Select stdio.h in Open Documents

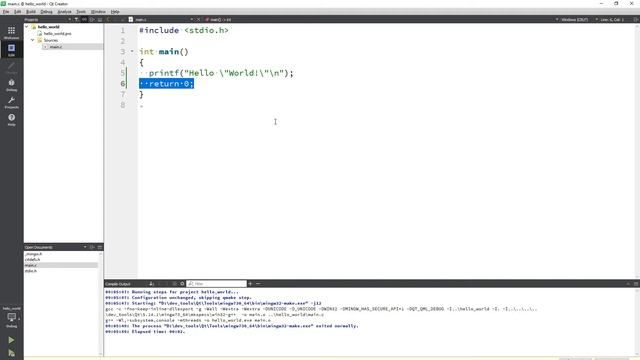click(31, 271)
